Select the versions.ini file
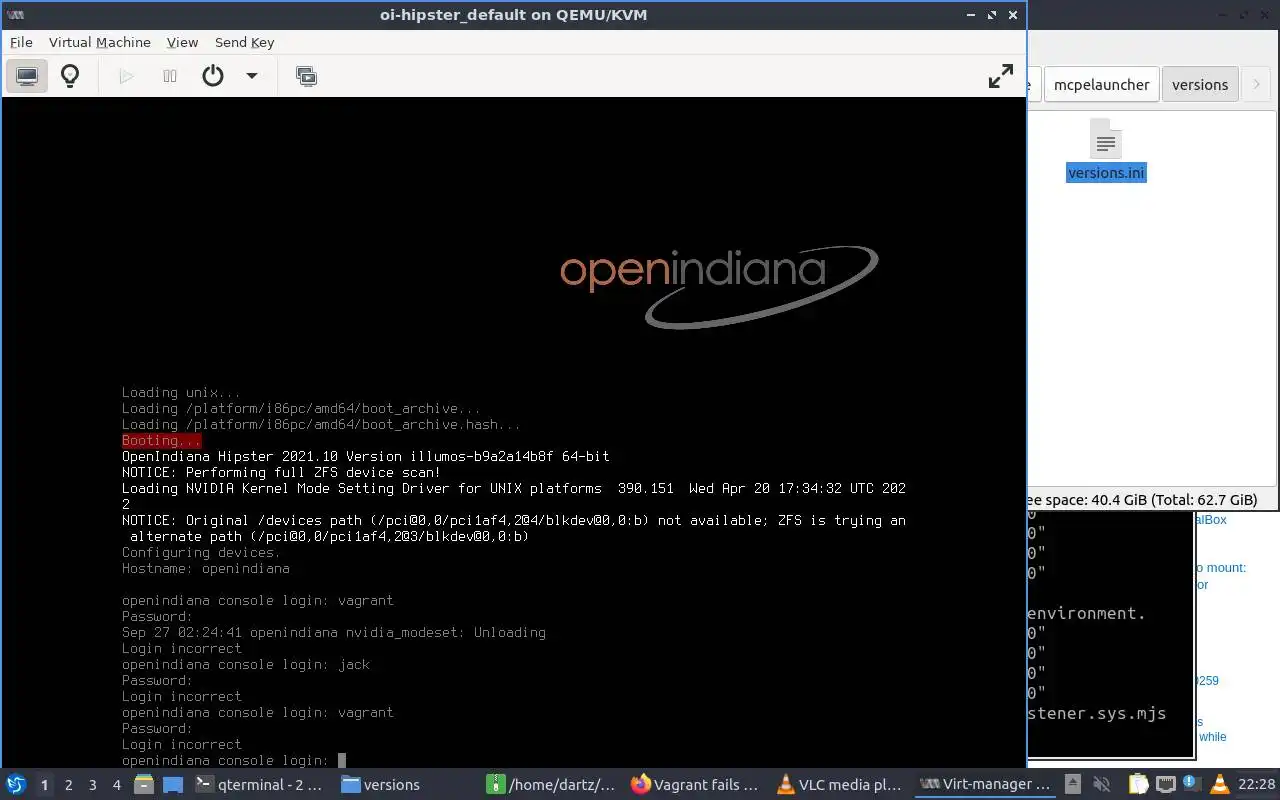 [x=1106, y=152]
